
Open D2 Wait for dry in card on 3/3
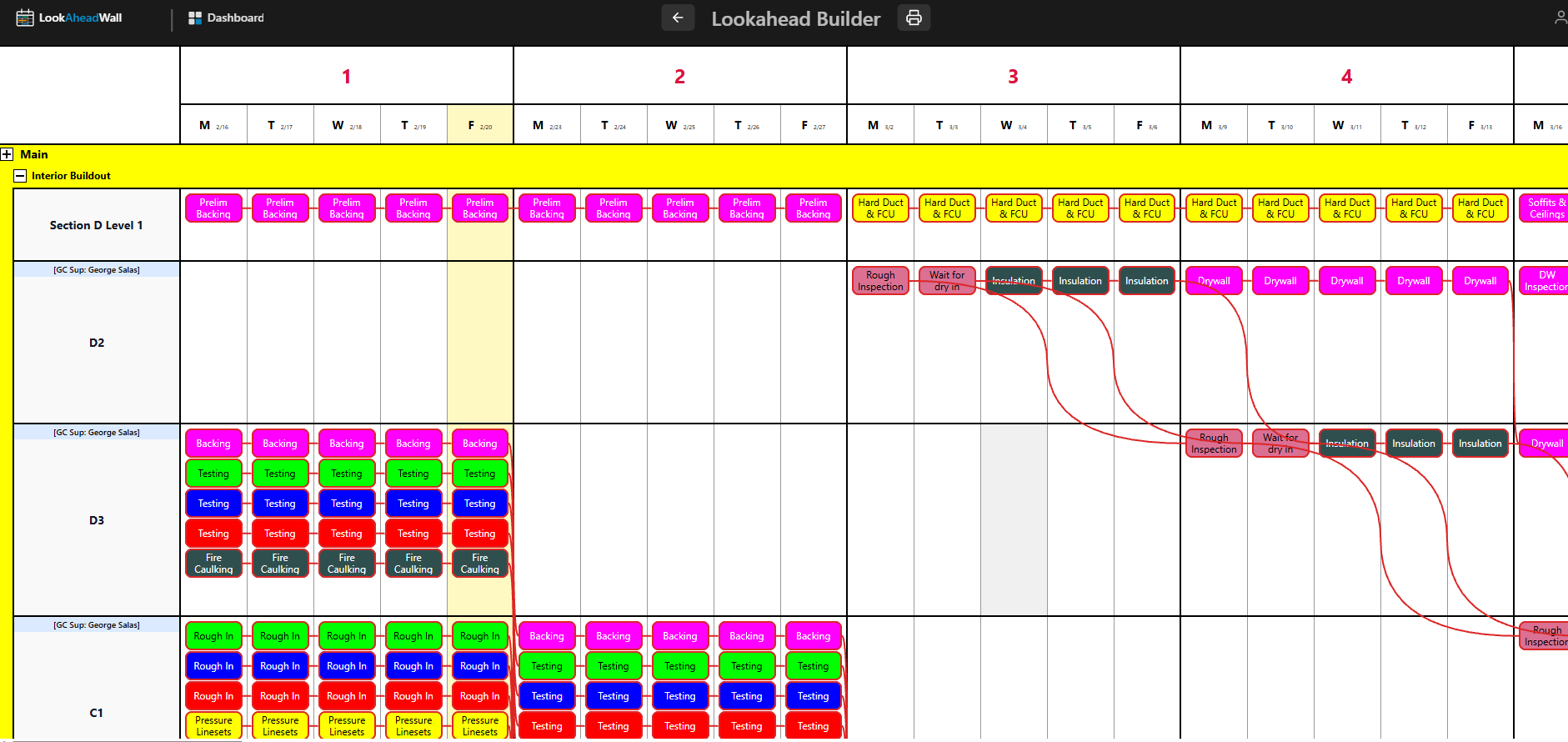[x=947, y=281]
